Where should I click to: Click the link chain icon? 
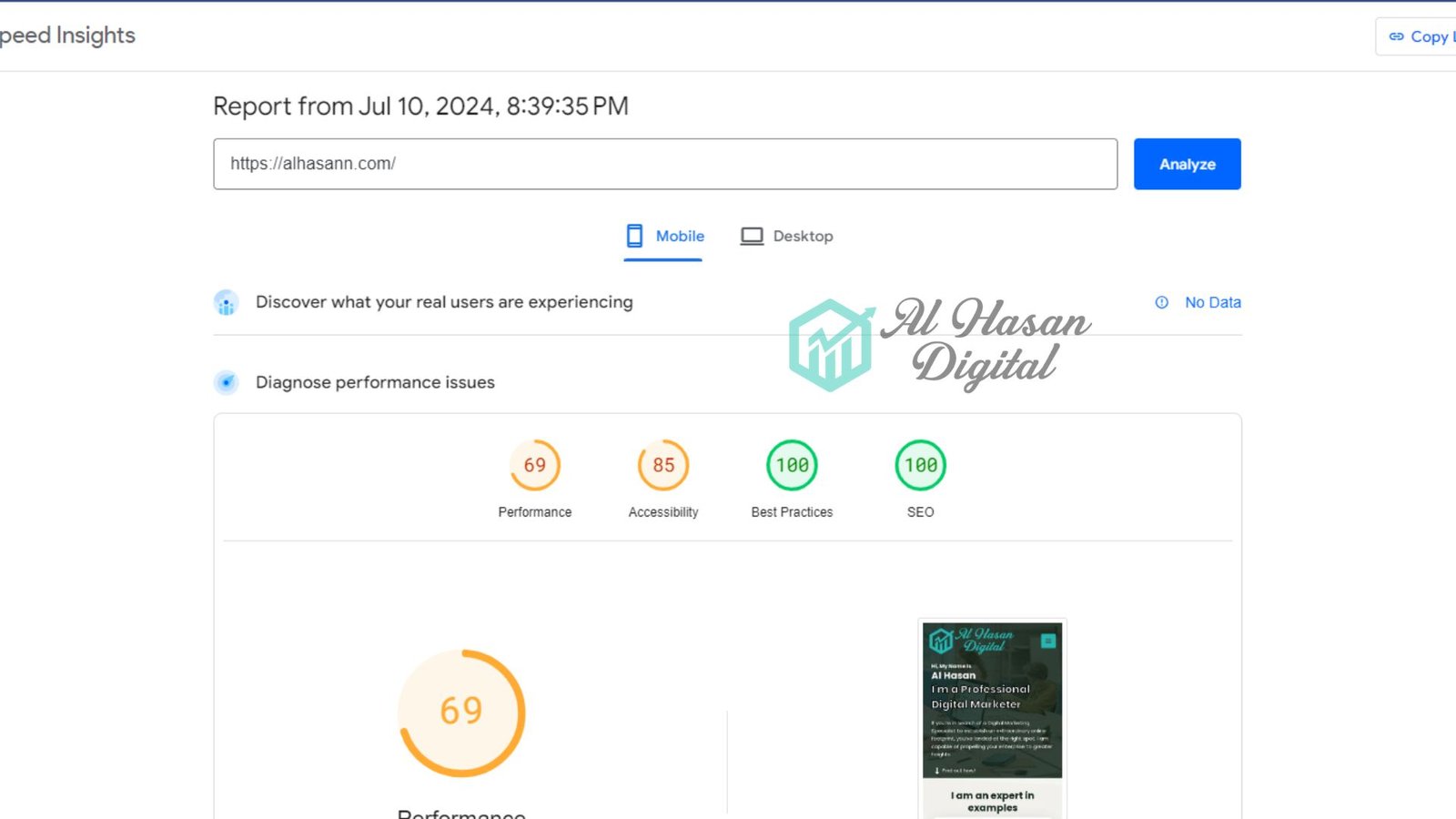tap(1396, 36)
